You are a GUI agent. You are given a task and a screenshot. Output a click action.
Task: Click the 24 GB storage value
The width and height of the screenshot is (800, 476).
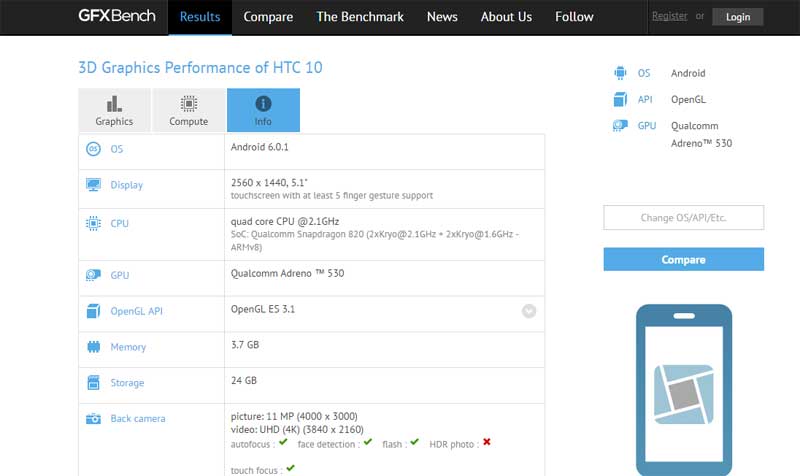click(244, 381)
